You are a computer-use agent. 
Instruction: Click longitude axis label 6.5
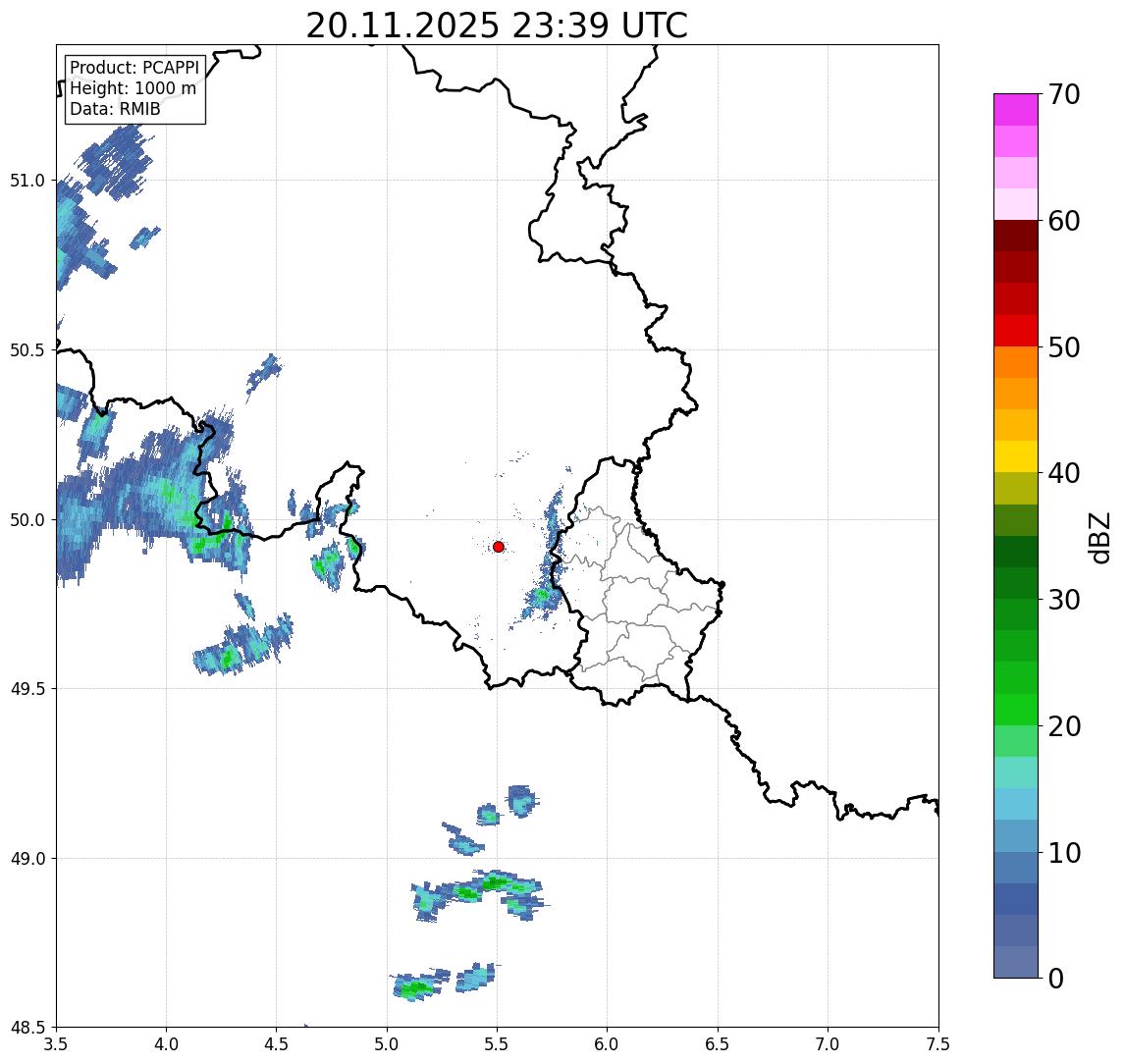718,1044
